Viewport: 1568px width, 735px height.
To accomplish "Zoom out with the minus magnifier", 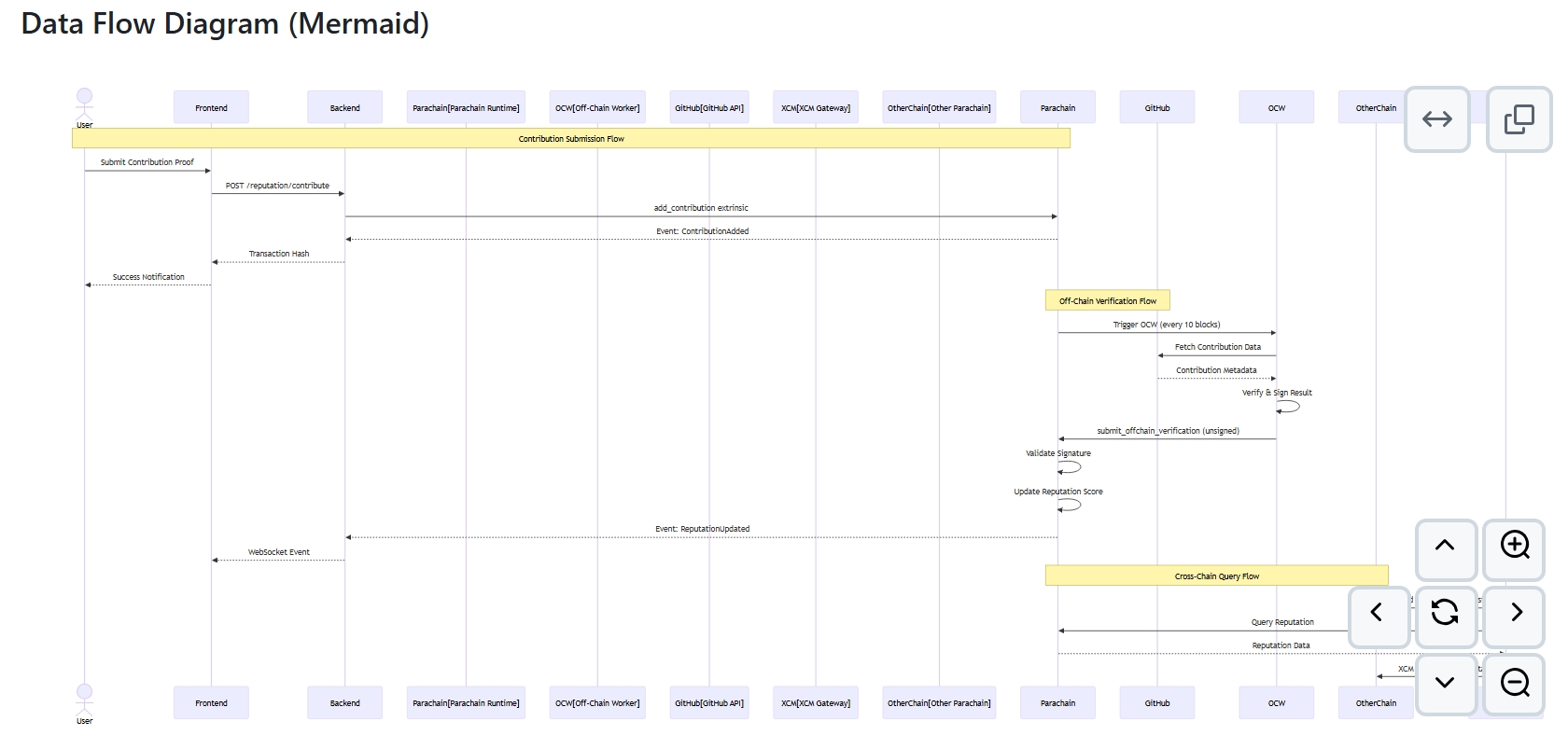I will 1514,684.
